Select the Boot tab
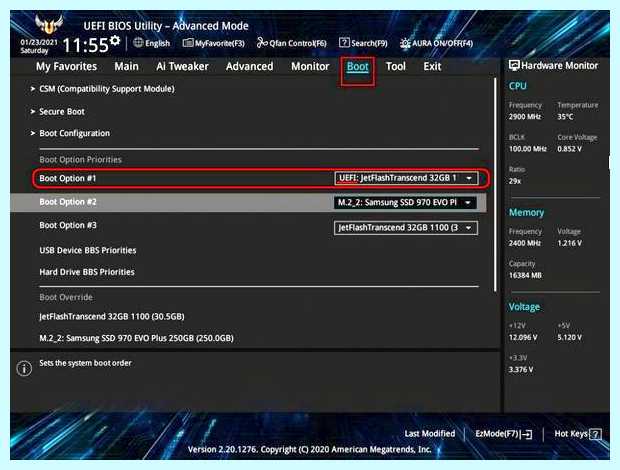The width and height of the screenshot is (620, 470). pyautogui.click(x=357, y=66)
